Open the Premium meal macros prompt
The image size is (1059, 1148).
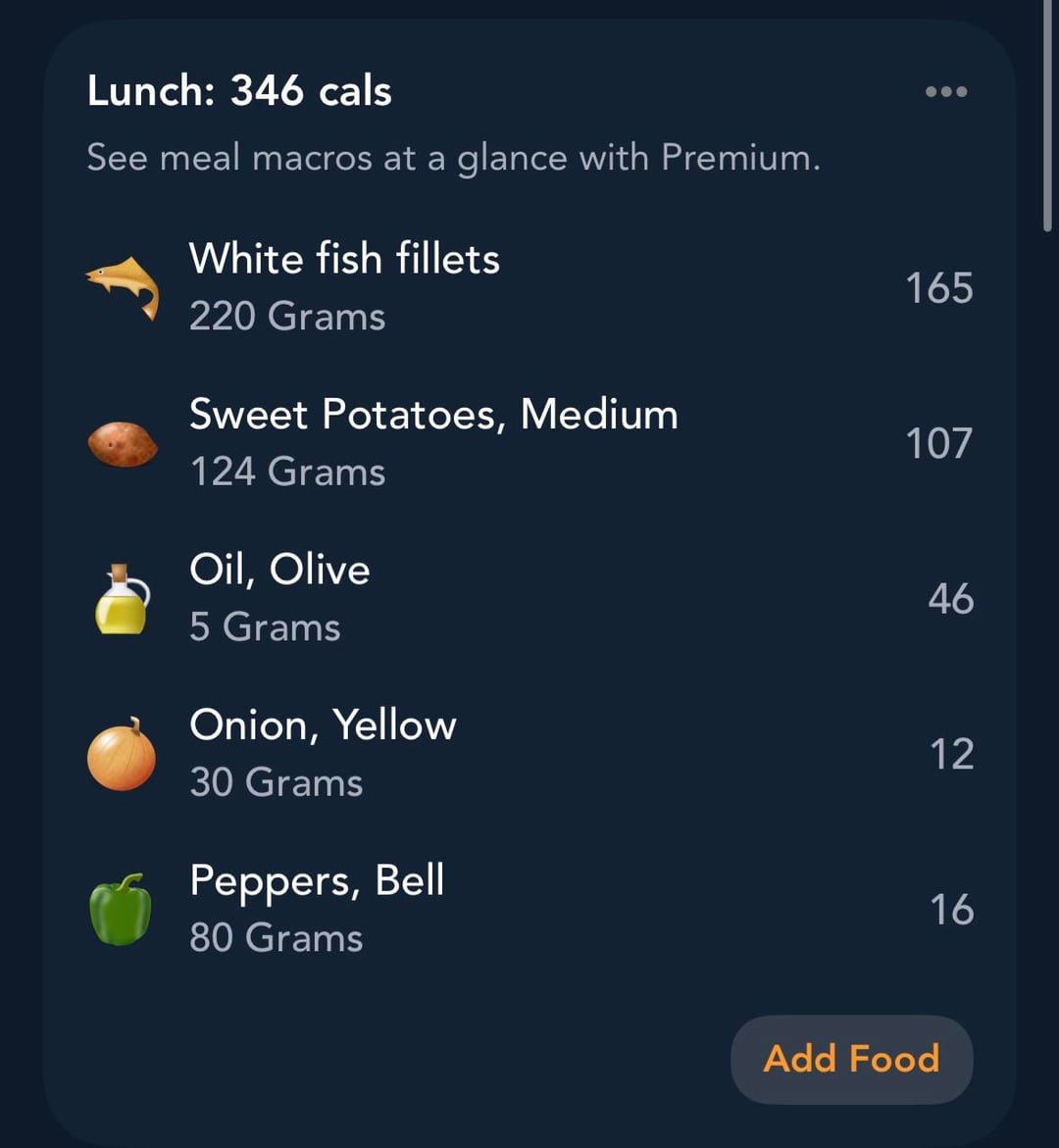coord(453,157)
